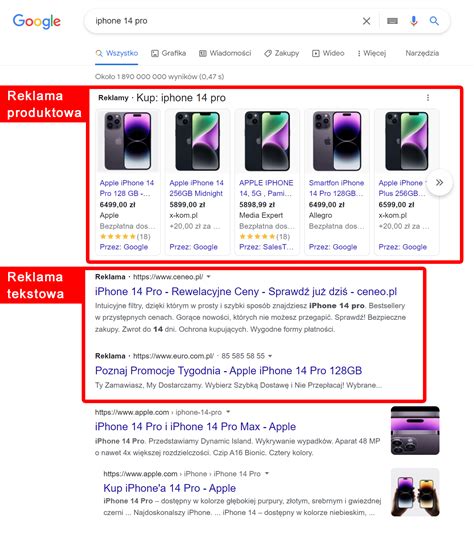Switch to the Grafika tab

pos(169,53)
